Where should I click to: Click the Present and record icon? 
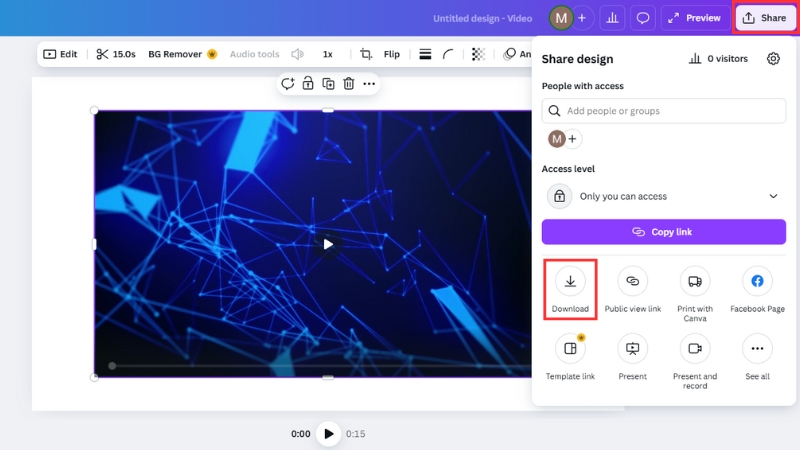coord(694,349)
